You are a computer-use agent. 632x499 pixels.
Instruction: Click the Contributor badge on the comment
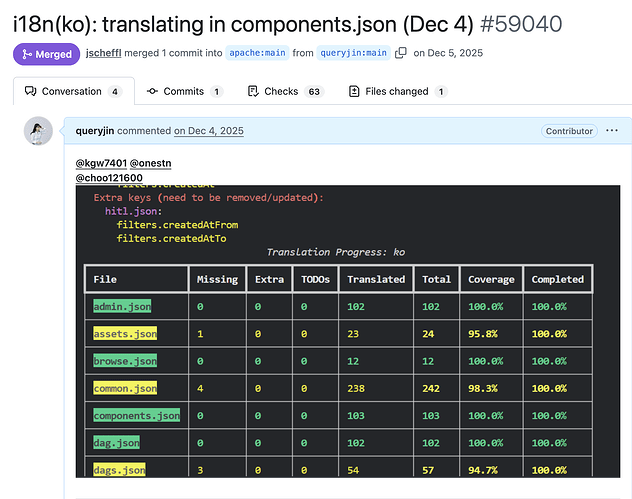[x=569, y=131]
